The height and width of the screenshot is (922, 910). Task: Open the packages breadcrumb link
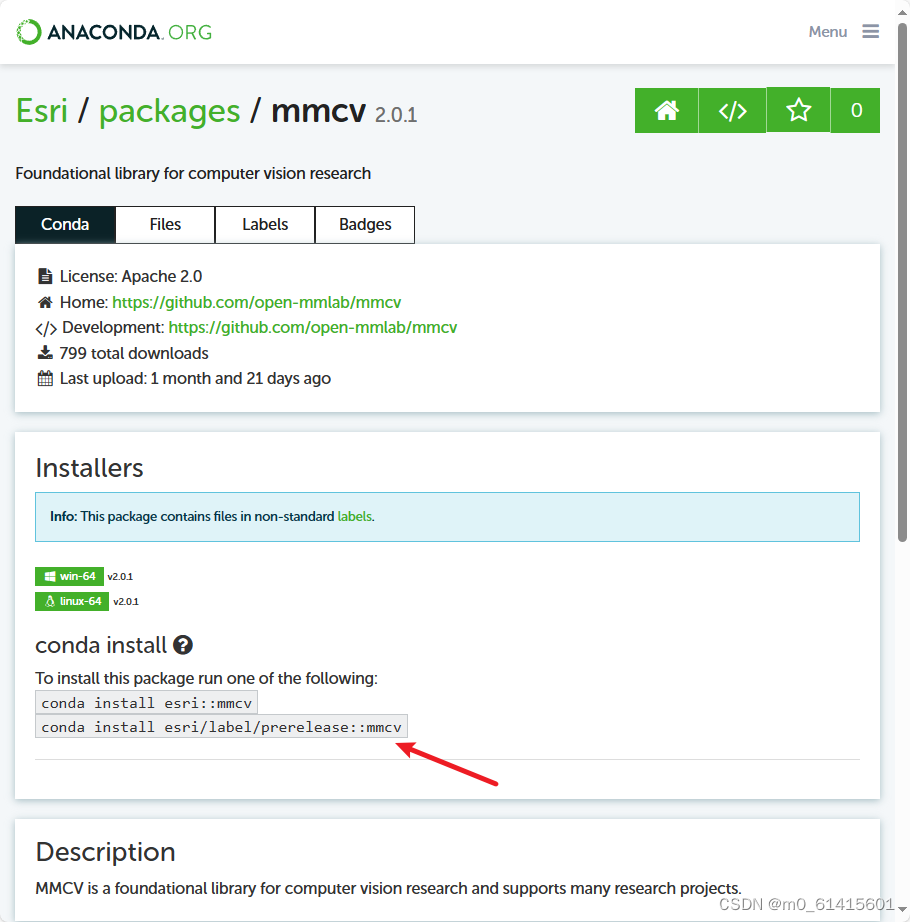click(169, 112)
